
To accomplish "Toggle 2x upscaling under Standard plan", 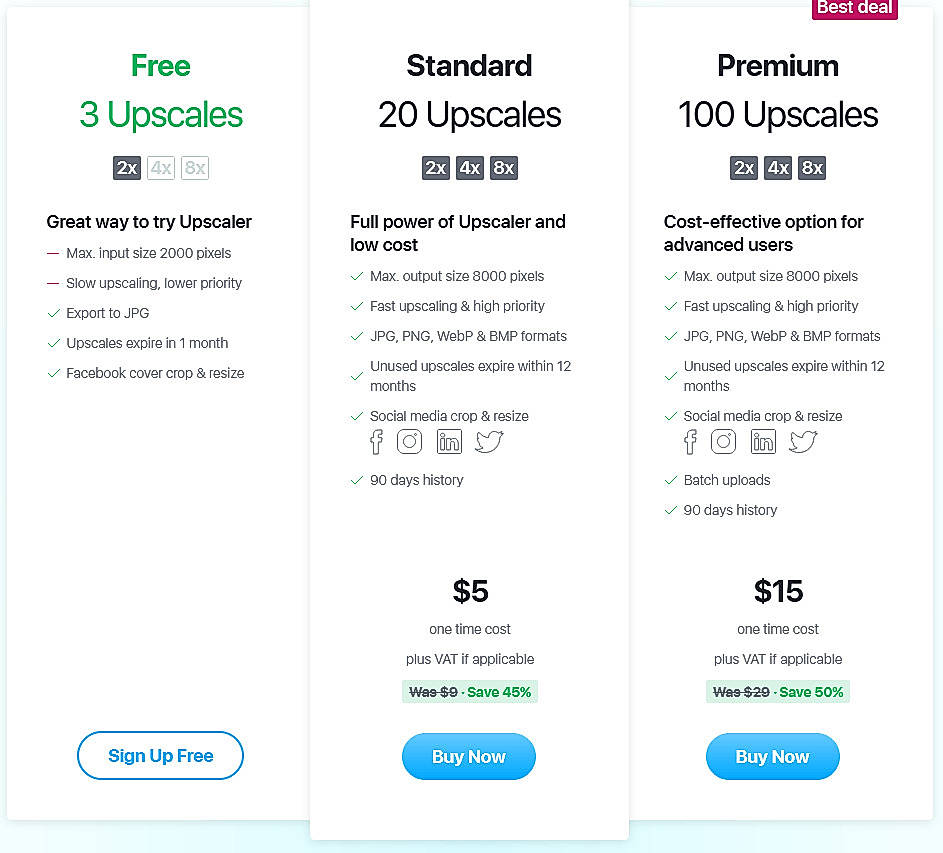I will (436, 168).
